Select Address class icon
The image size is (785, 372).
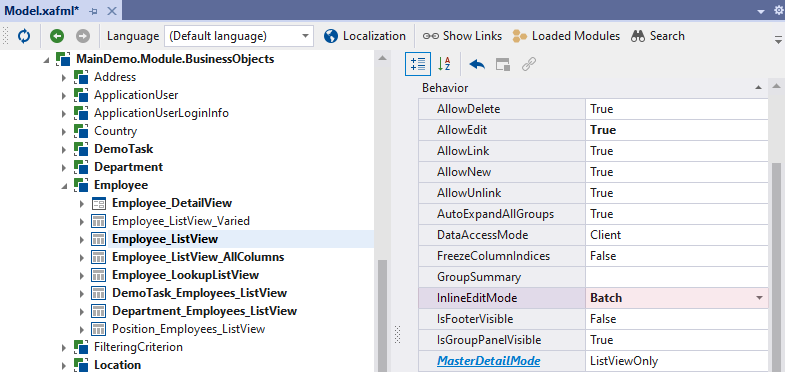[x=81, y=77]
